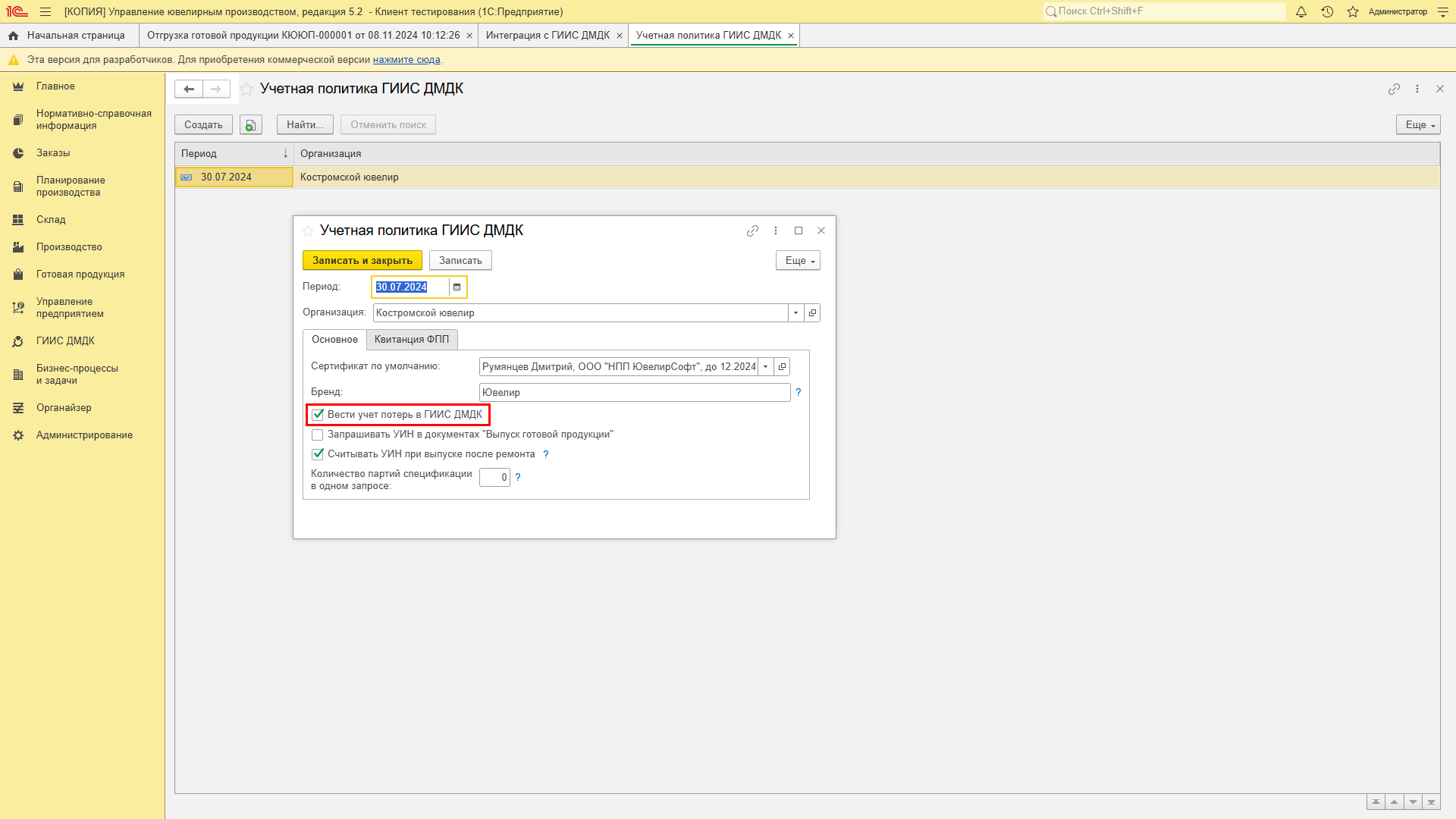Open Еще menu on list page
The image size is (1456, 819).
pos(1418,125)
